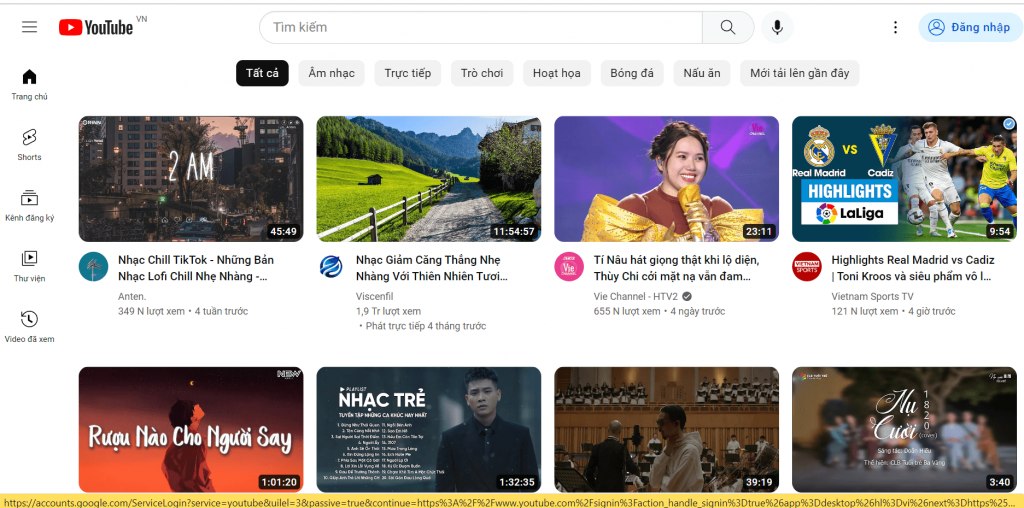The image size is (1024, 508).
Task: Open Nhạc Chill TikTok video title
Action: pyautogui.click(x=196, y=268)
